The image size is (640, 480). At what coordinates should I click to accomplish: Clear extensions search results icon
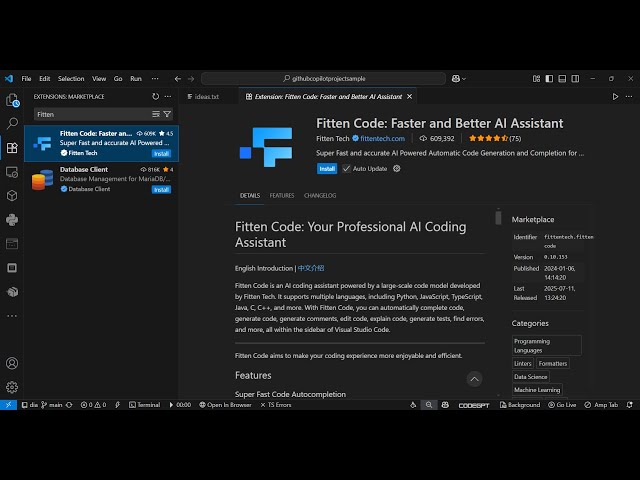(156, 114)
